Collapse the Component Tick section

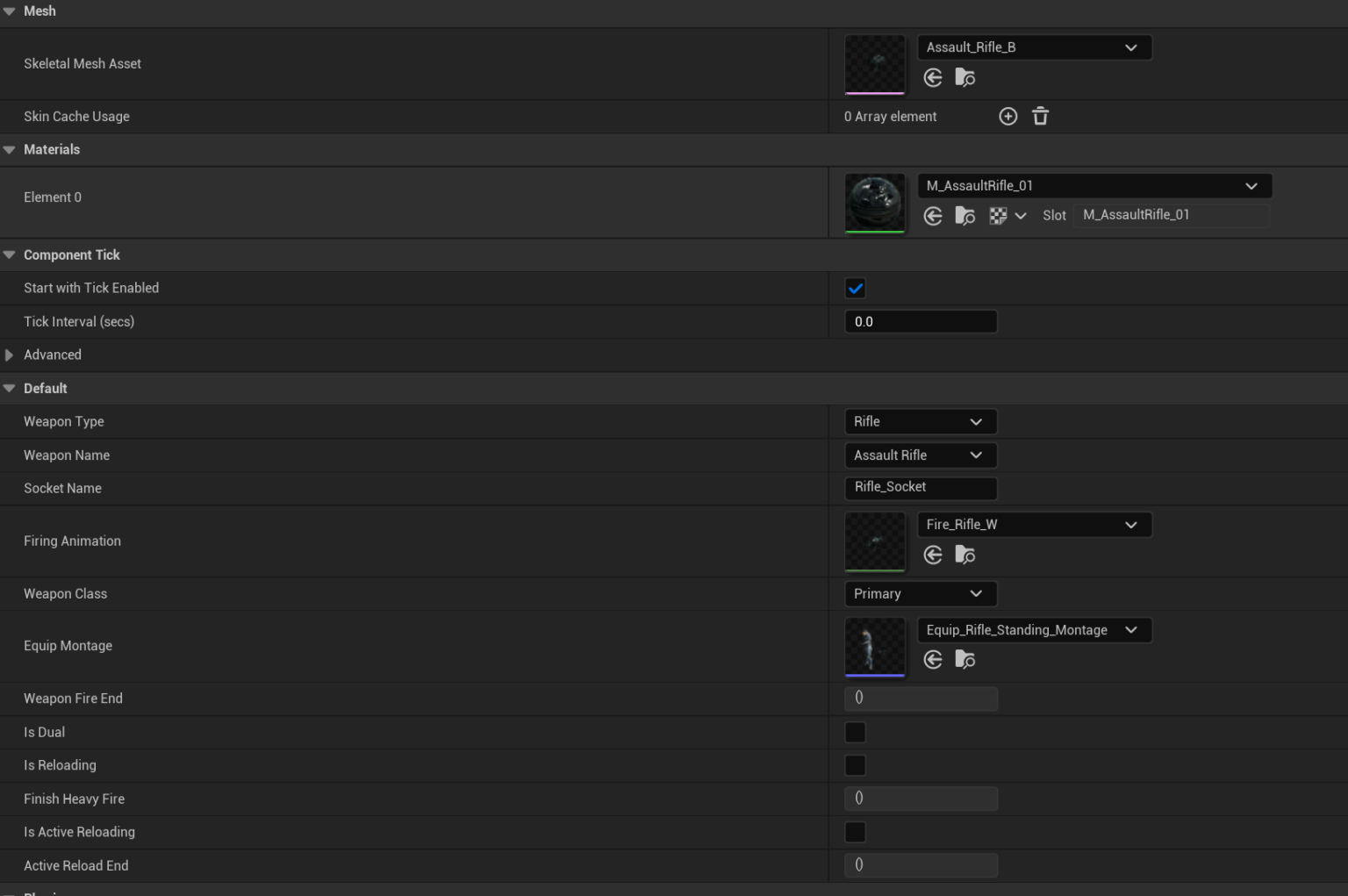[x=10, y=255]
